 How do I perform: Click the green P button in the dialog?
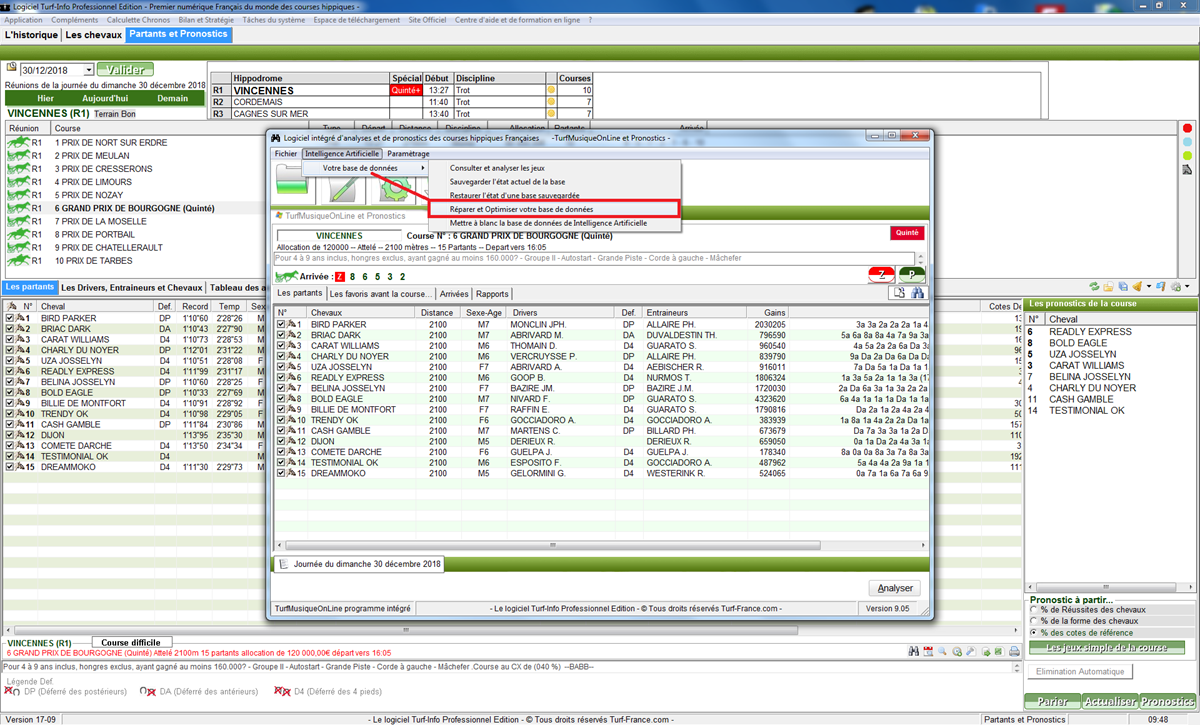pos(912,275)
